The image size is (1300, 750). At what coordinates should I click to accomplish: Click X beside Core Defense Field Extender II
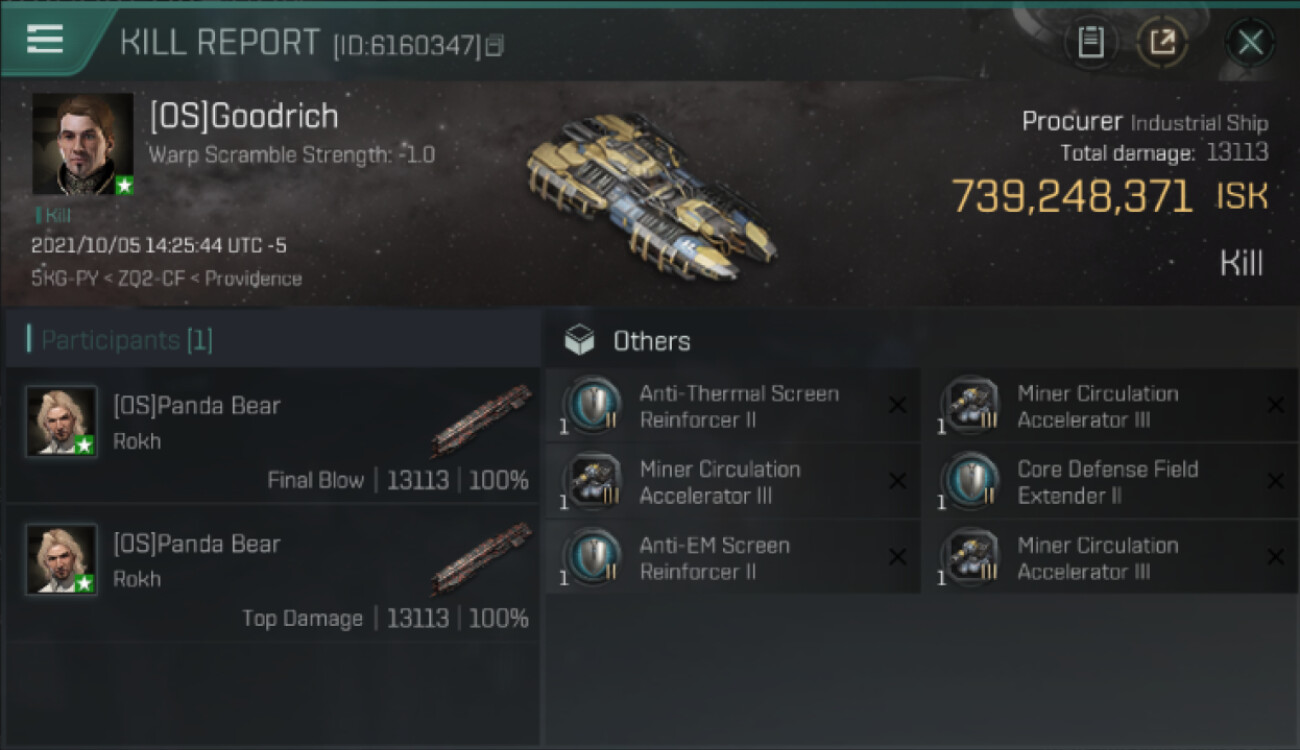pyautogui.click(x=1275, y=481)
